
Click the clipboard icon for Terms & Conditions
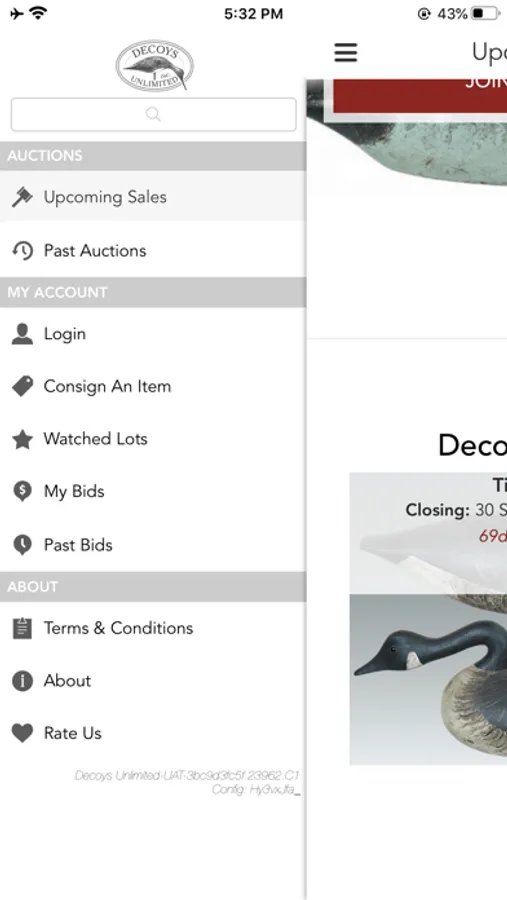click(22, 629)
